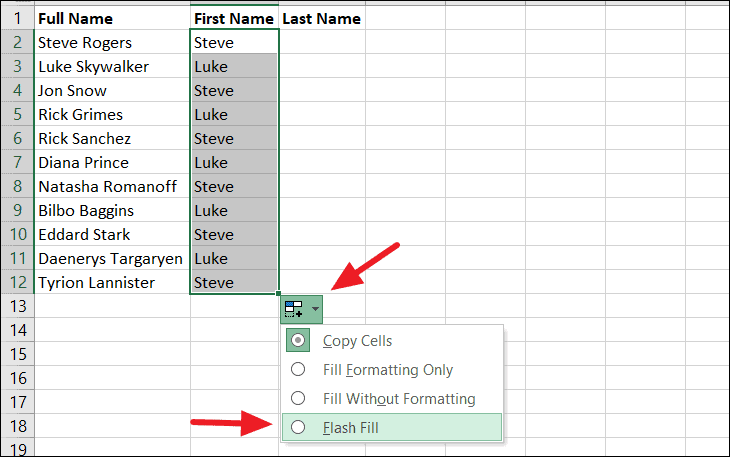Choose Fill Formatting Only radio button
This screenshot has height=457, width=730.
[x=298, y=370]
